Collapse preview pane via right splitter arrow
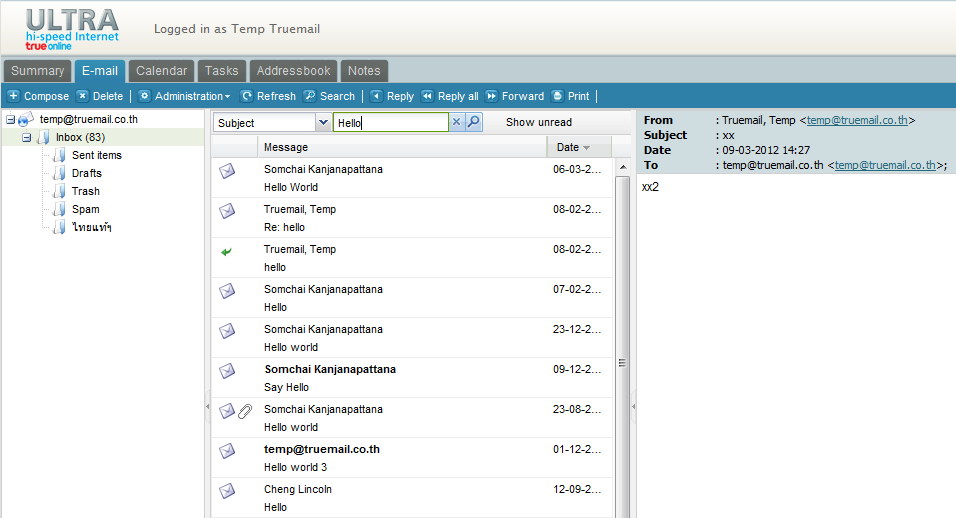 633,406
